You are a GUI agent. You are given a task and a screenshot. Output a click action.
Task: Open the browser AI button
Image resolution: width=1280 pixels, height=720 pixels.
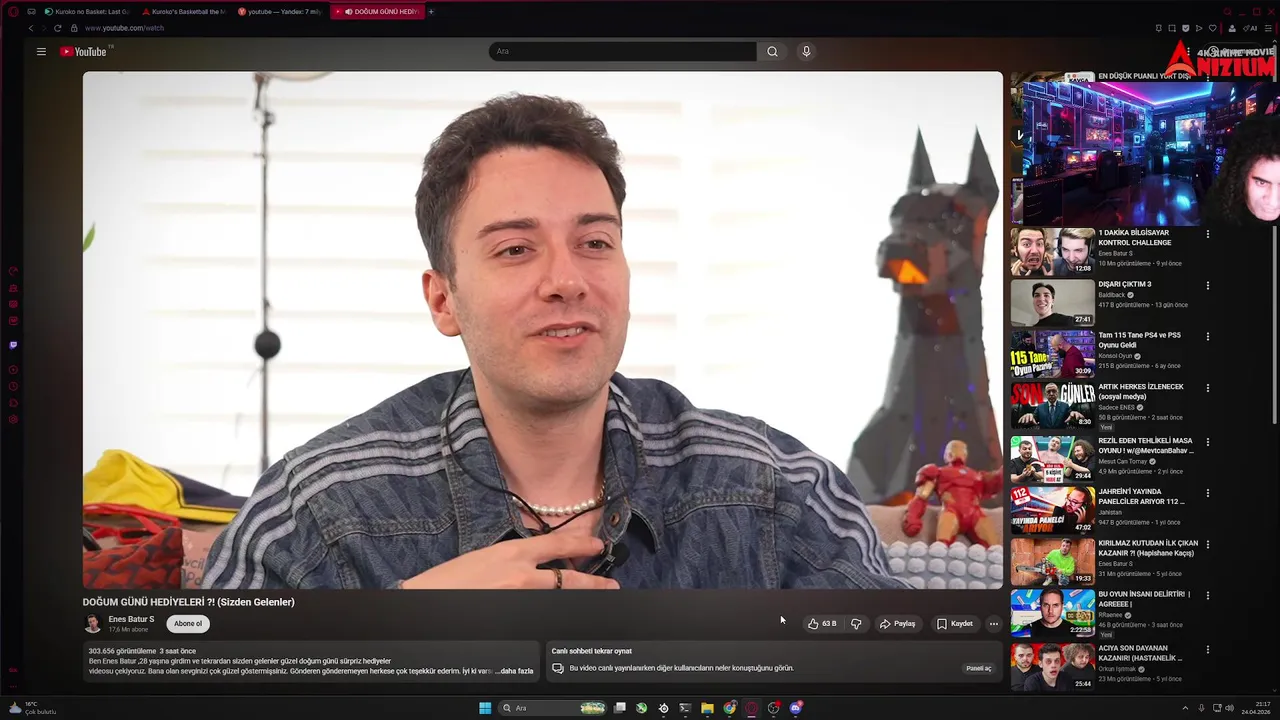coord(1251,28)
